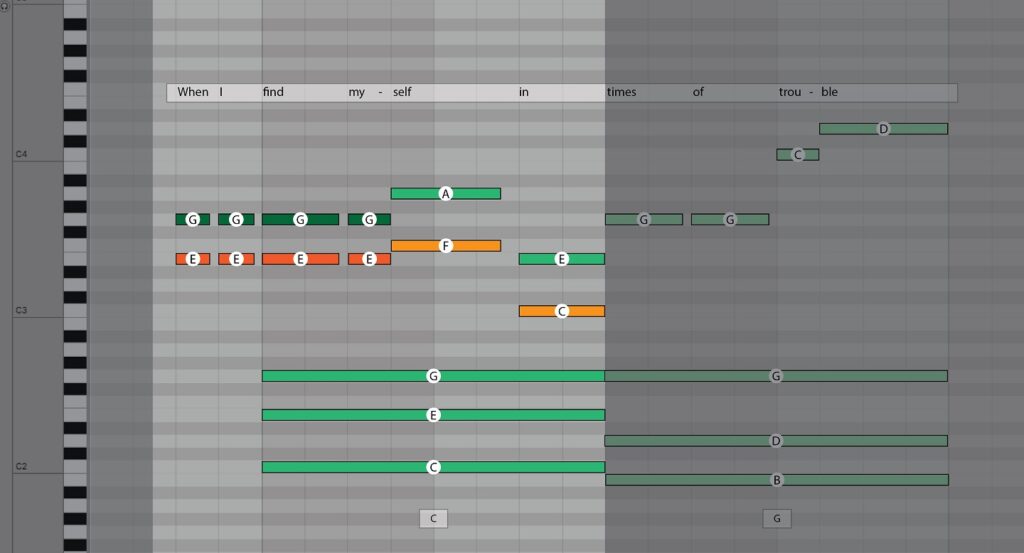Select the green E note under "in"
Screen dimensions: 1024x553
pos(562,259)
